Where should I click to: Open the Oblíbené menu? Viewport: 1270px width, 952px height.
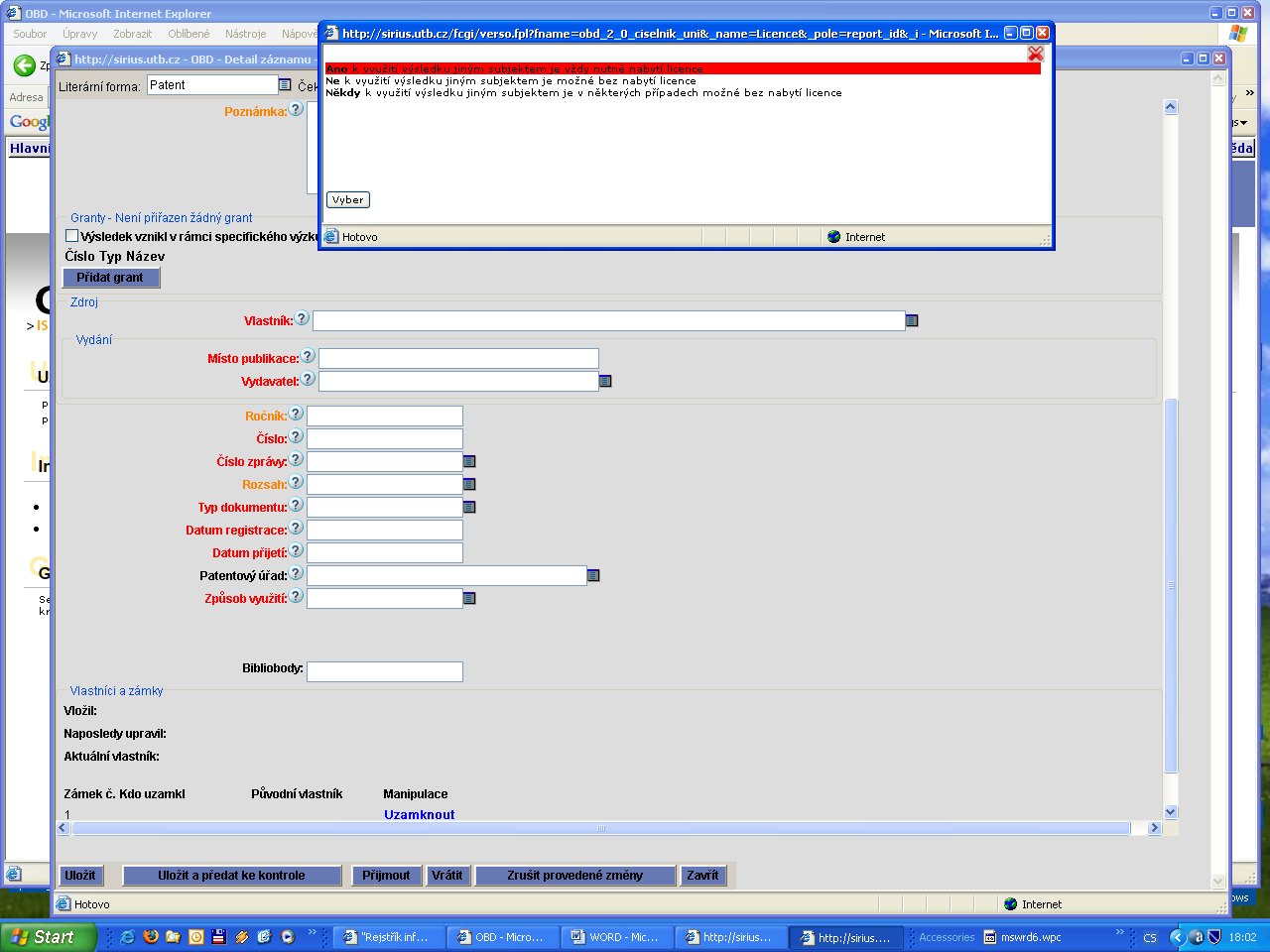coord(189,34)
